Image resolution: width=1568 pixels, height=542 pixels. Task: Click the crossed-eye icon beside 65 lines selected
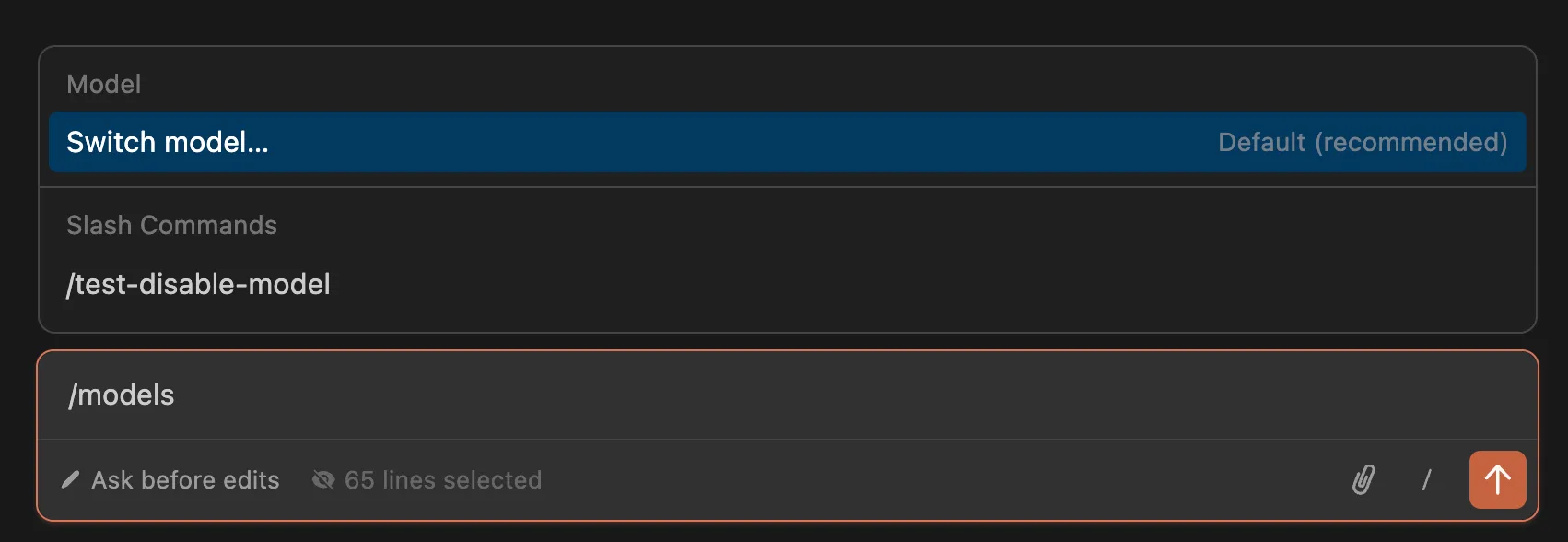click(x=324, y=479)
